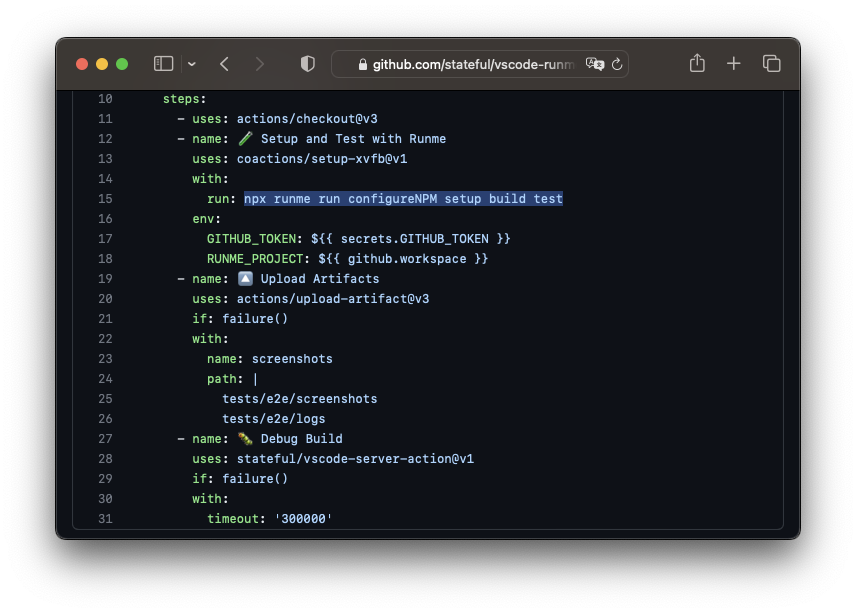Click the highlighted npx runme command
This screenshot has width=856, height=613.
[403, 199]
